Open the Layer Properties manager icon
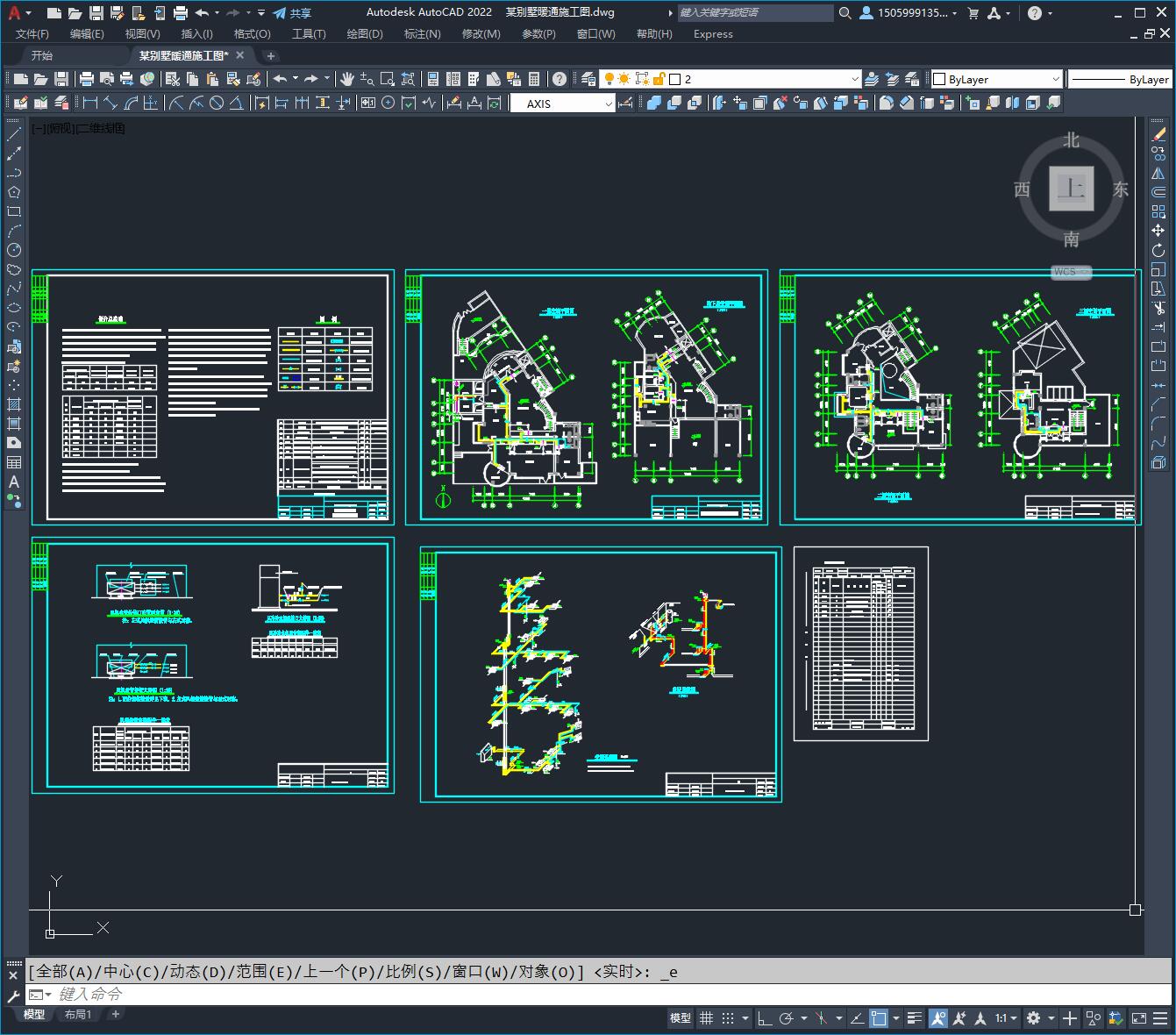This screenshot has width=1176, height=1035. coord(588,79)
